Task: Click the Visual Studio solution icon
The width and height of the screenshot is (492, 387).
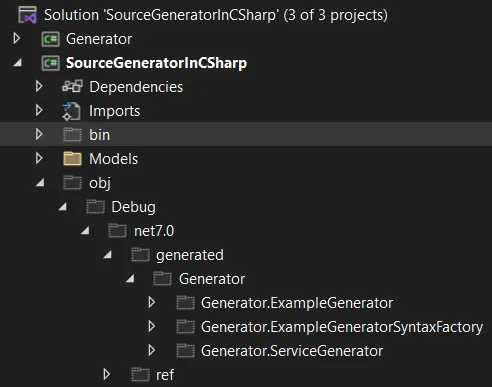Action: point(27,15)
